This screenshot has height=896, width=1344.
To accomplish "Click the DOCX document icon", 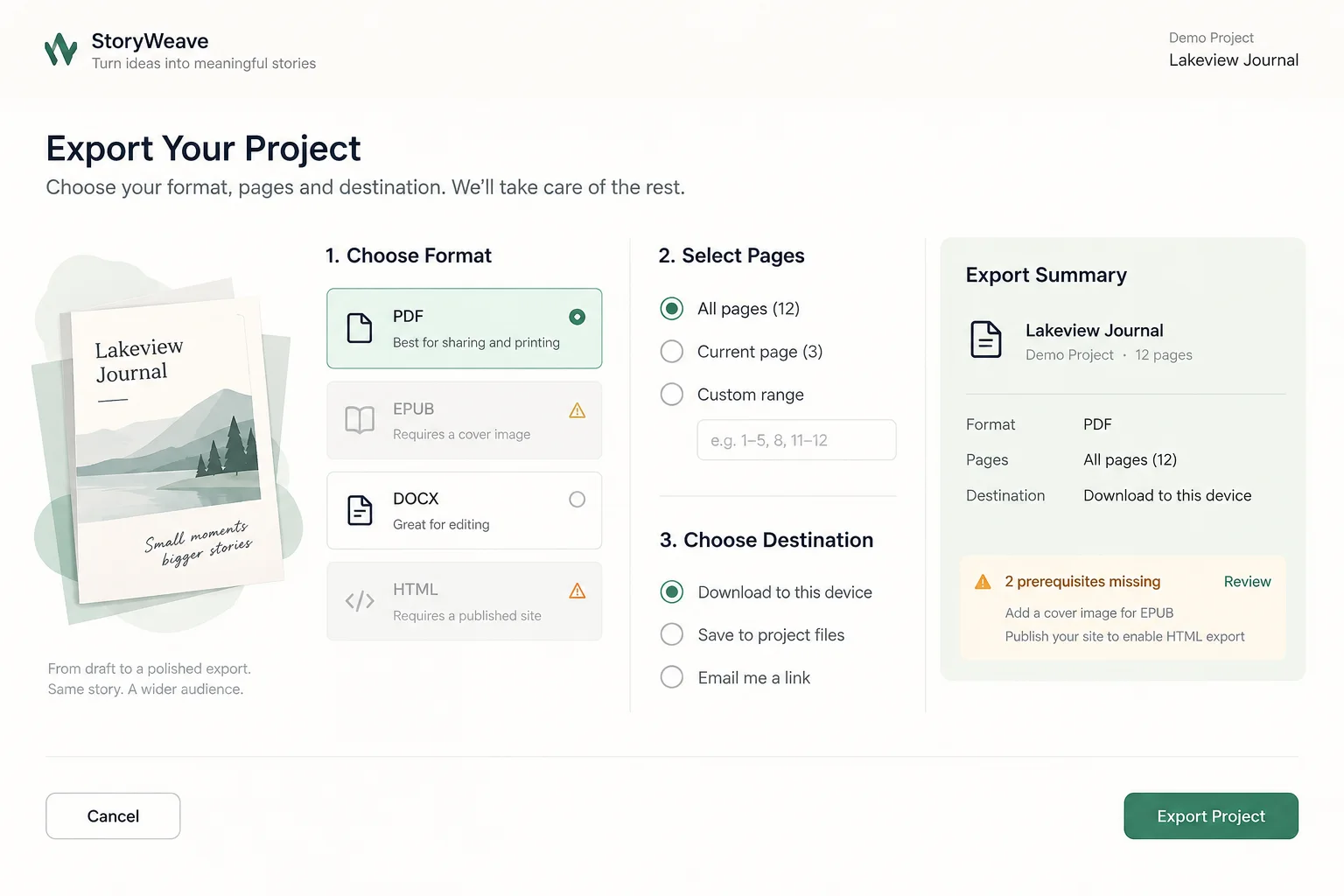I will 360,510.
